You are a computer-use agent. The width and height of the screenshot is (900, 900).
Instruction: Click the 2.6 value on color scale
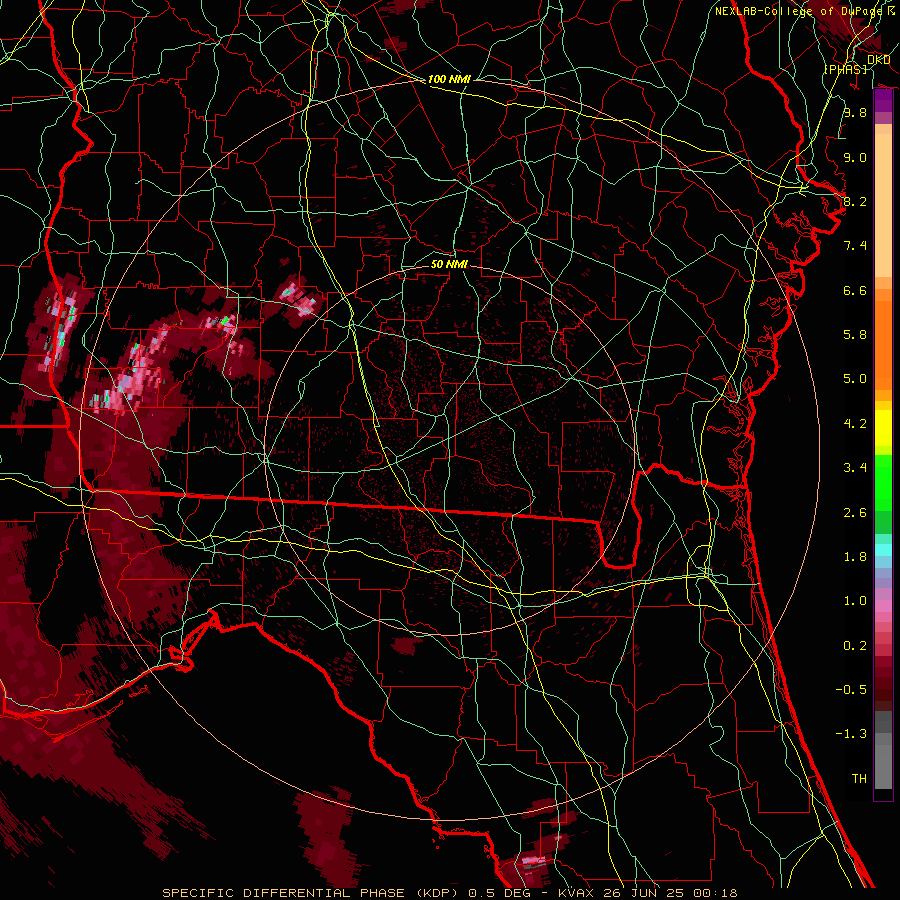coord(855,512)
